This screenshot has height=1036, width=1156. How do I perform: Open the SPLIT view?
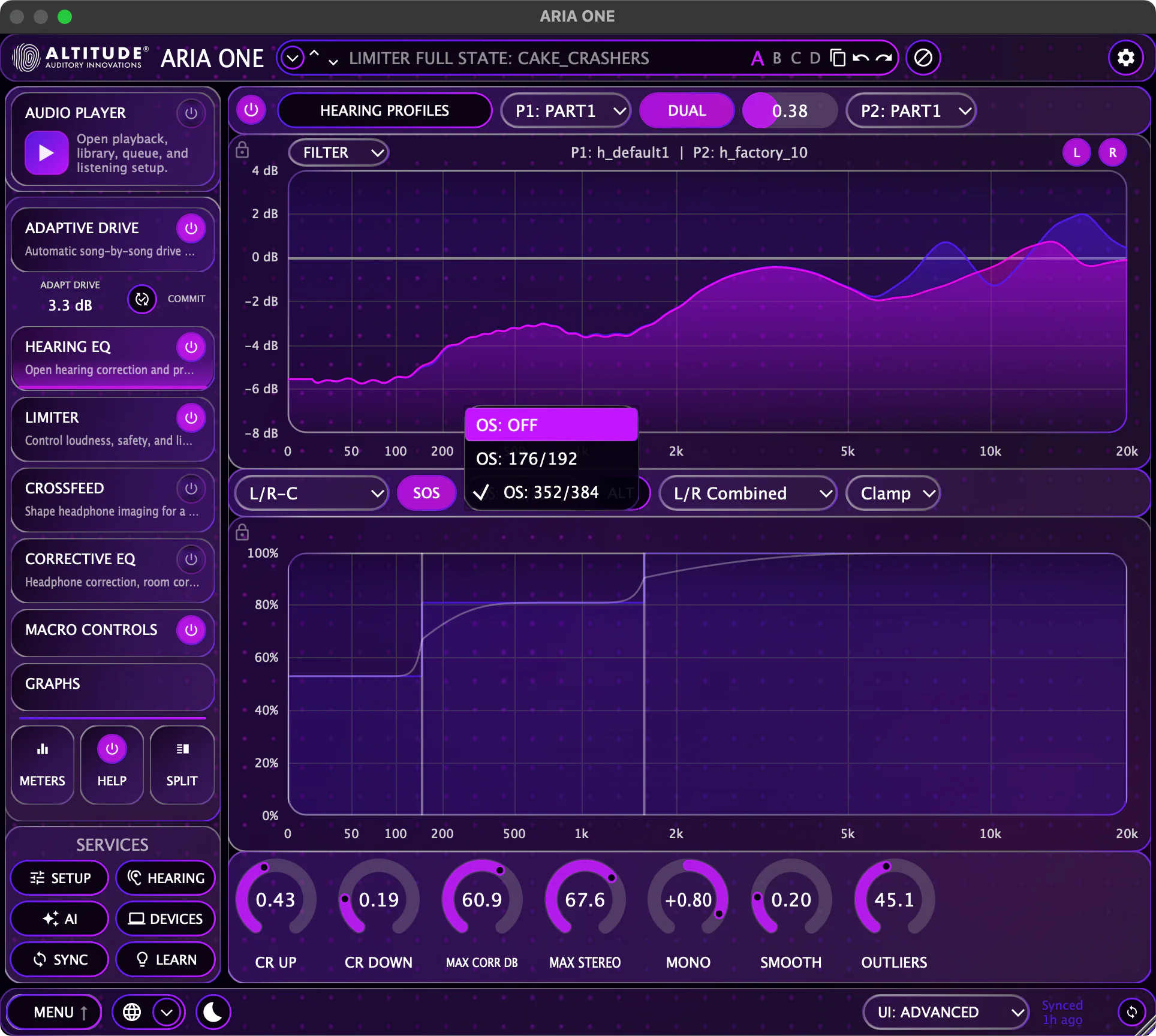click(x=182, y=764)
